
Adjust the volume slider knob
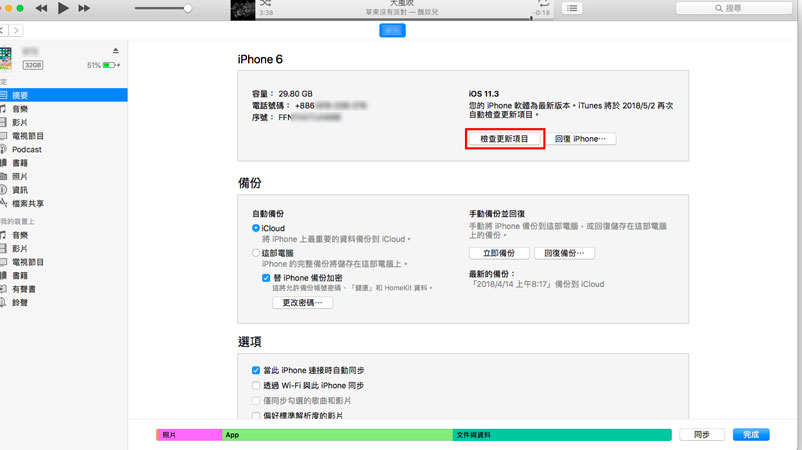point(188,8)
